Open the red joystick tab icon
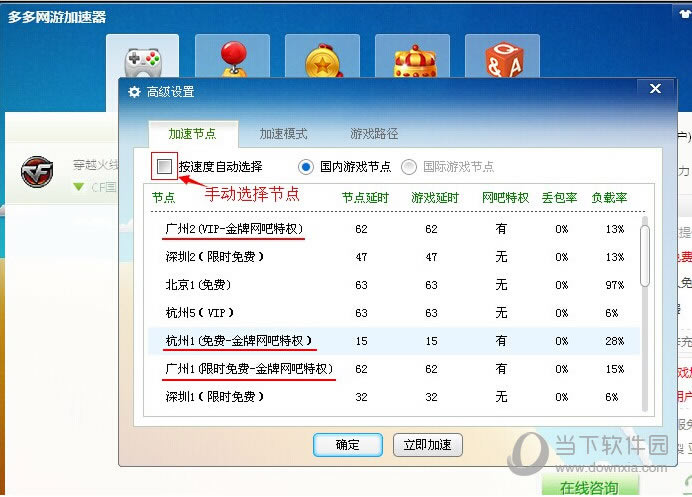Viewport: 692px width, 497px height. point(233,58)
